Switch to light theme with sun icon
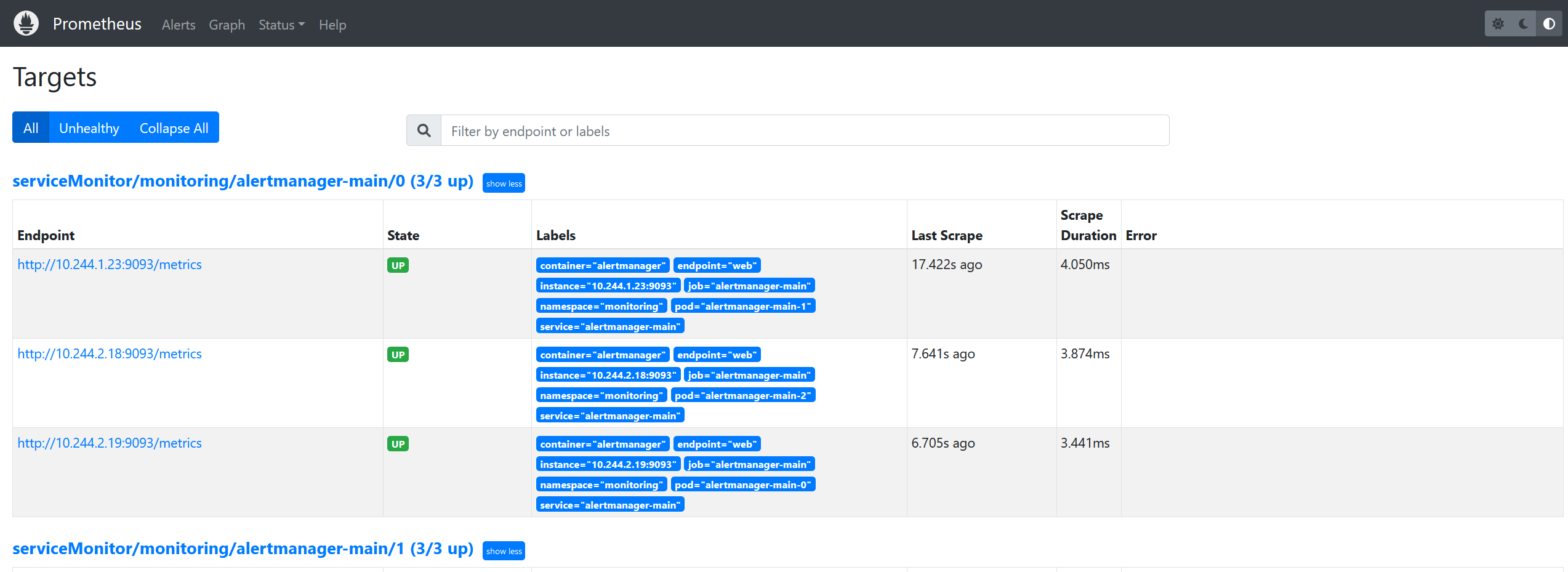This screenshot has width=1568, height=572. pos(1498,24)
